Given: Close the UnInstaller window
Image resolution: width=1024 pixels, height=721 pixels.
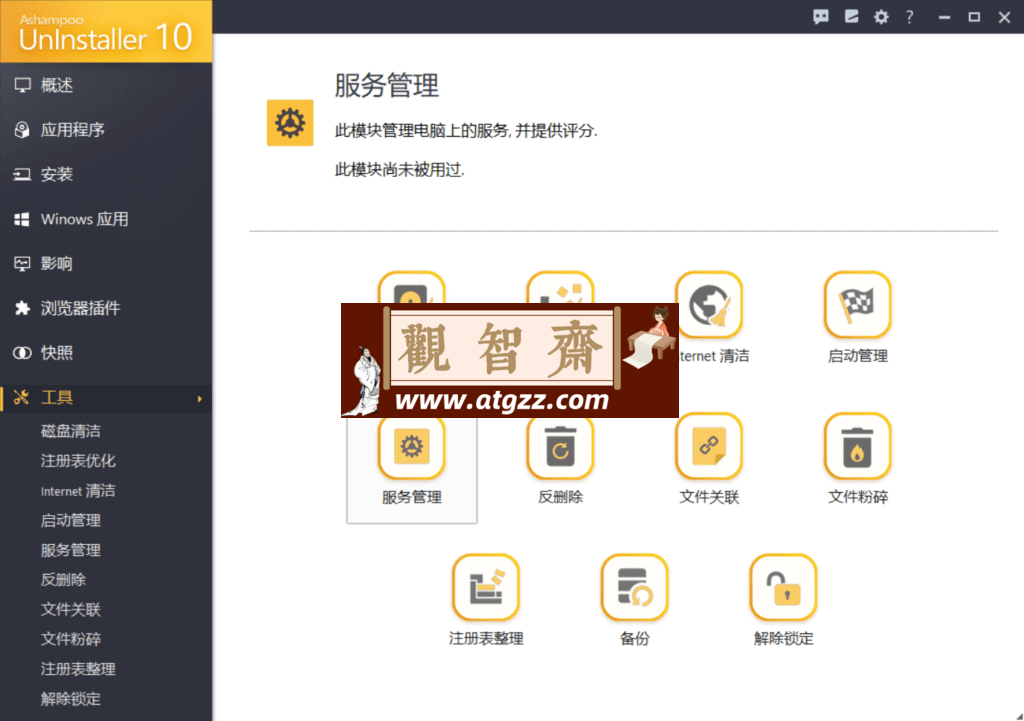Looking at the screenshot, I should 1004,18.
